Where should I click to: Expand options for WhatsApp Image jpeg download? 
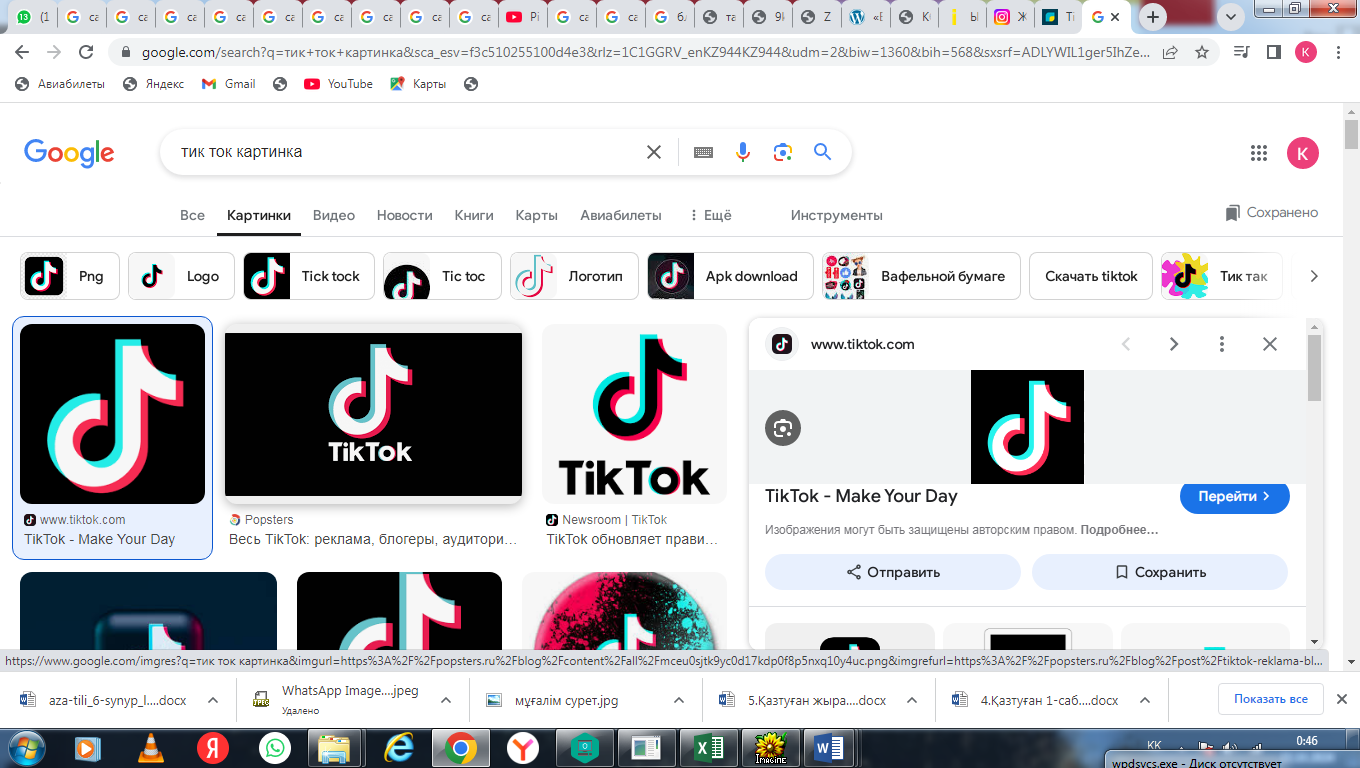tap(446, 701)
